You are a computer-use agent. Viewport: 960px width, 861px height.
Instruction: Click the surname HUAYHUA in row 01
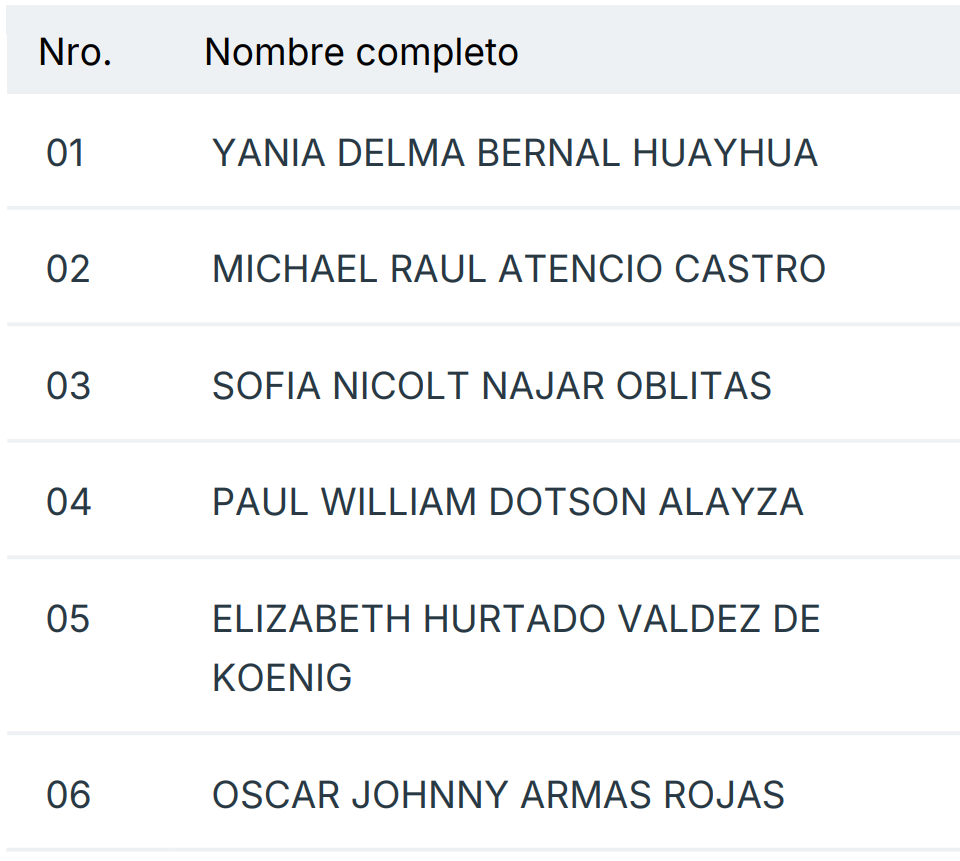725,153
